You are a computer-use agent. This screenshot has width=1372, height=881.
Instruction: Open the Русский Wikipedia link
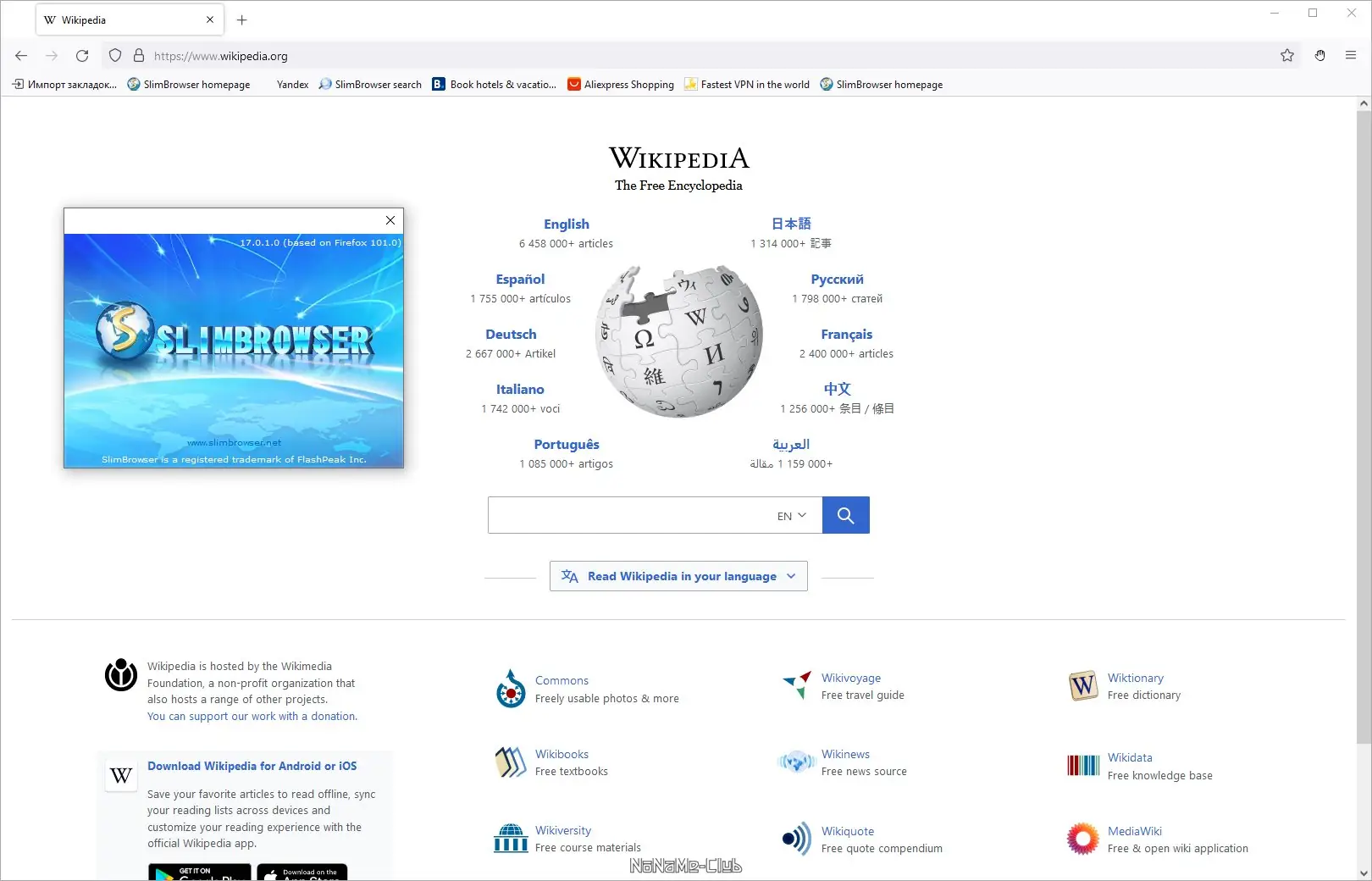(x=838, y=280)
